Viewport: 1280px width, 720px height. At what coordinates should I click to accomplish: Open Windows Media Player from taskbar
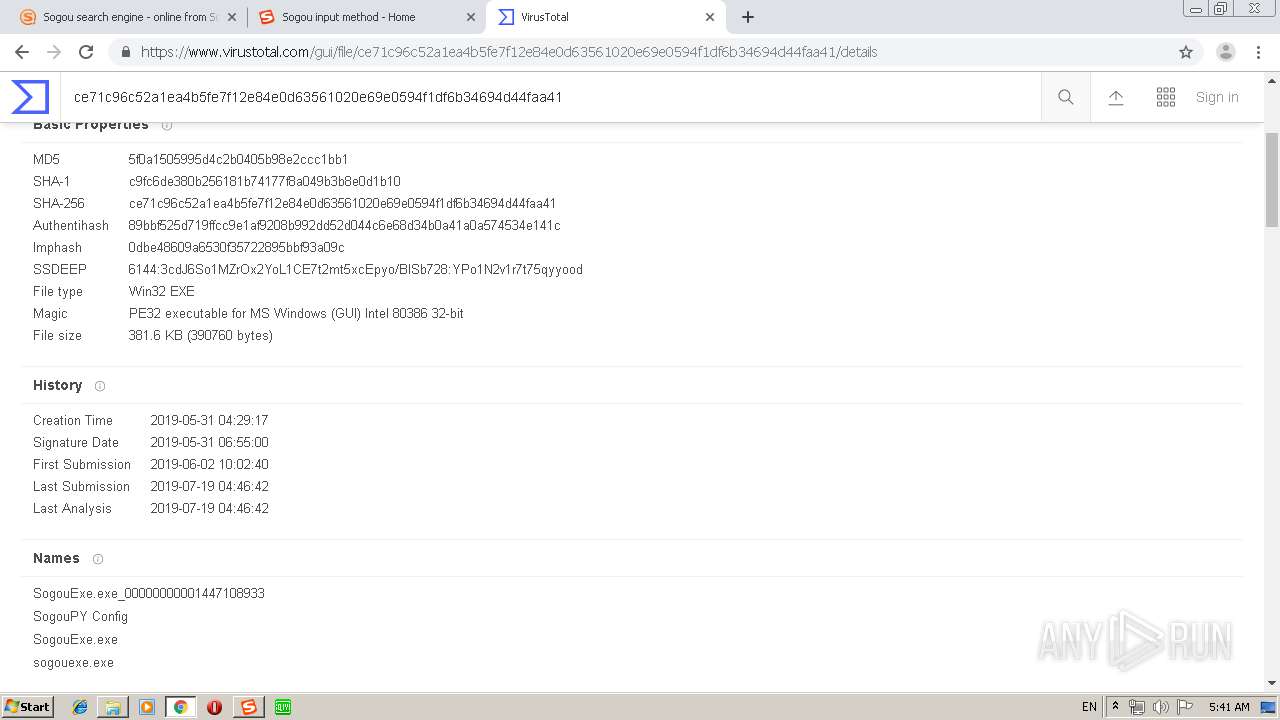147,707
